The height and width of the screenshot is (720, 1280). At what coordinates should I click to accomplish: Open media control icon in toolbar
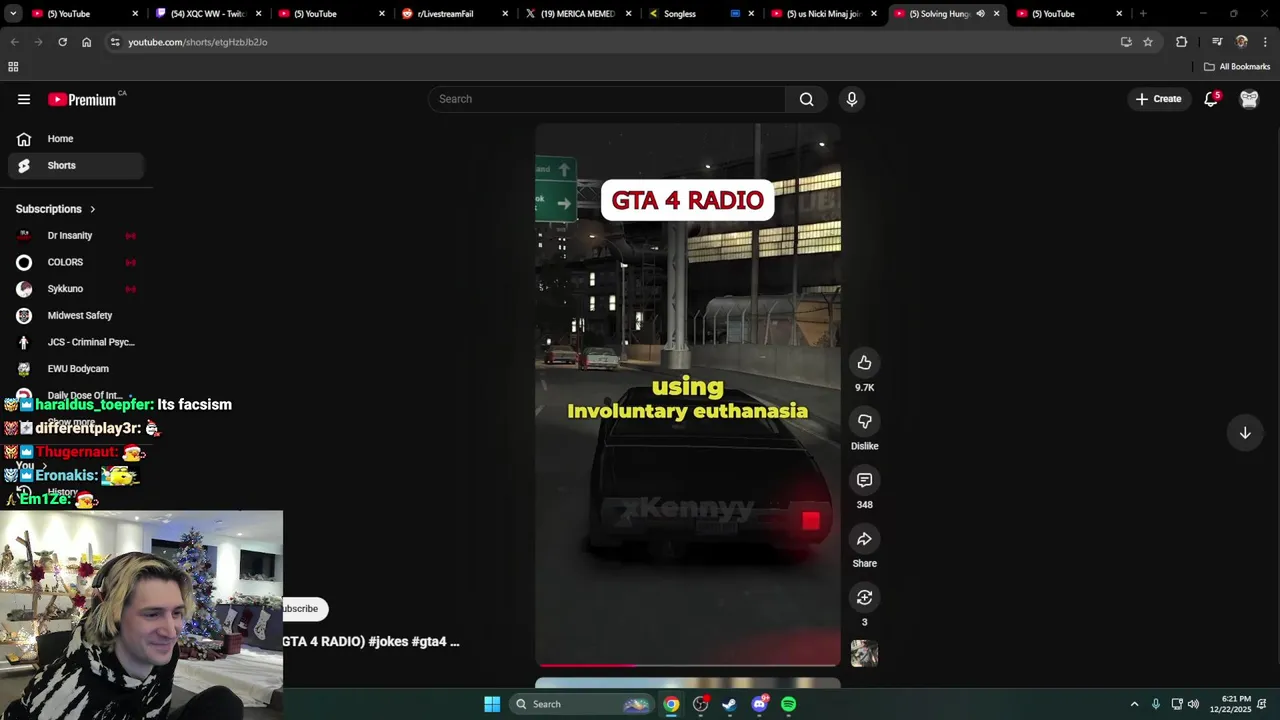click(1217, 42)
